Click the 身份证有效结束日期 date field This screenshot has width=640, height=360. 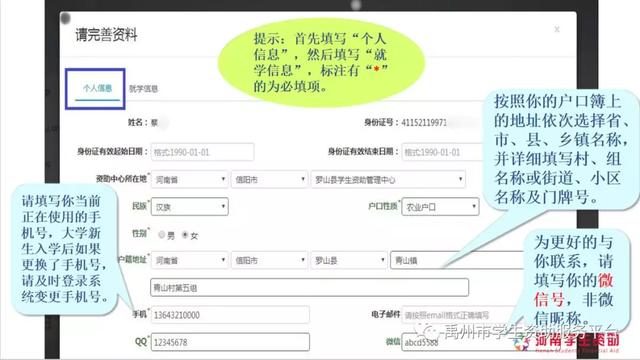point(443,152)
